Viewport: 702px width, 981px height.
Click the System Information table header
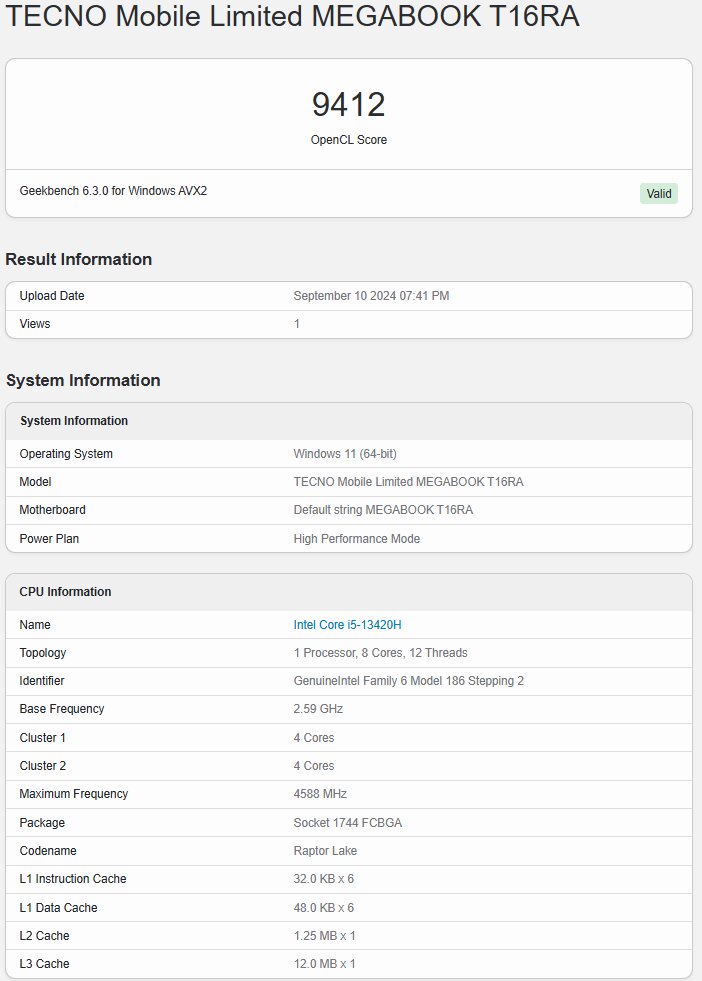(x=74, y=420)
